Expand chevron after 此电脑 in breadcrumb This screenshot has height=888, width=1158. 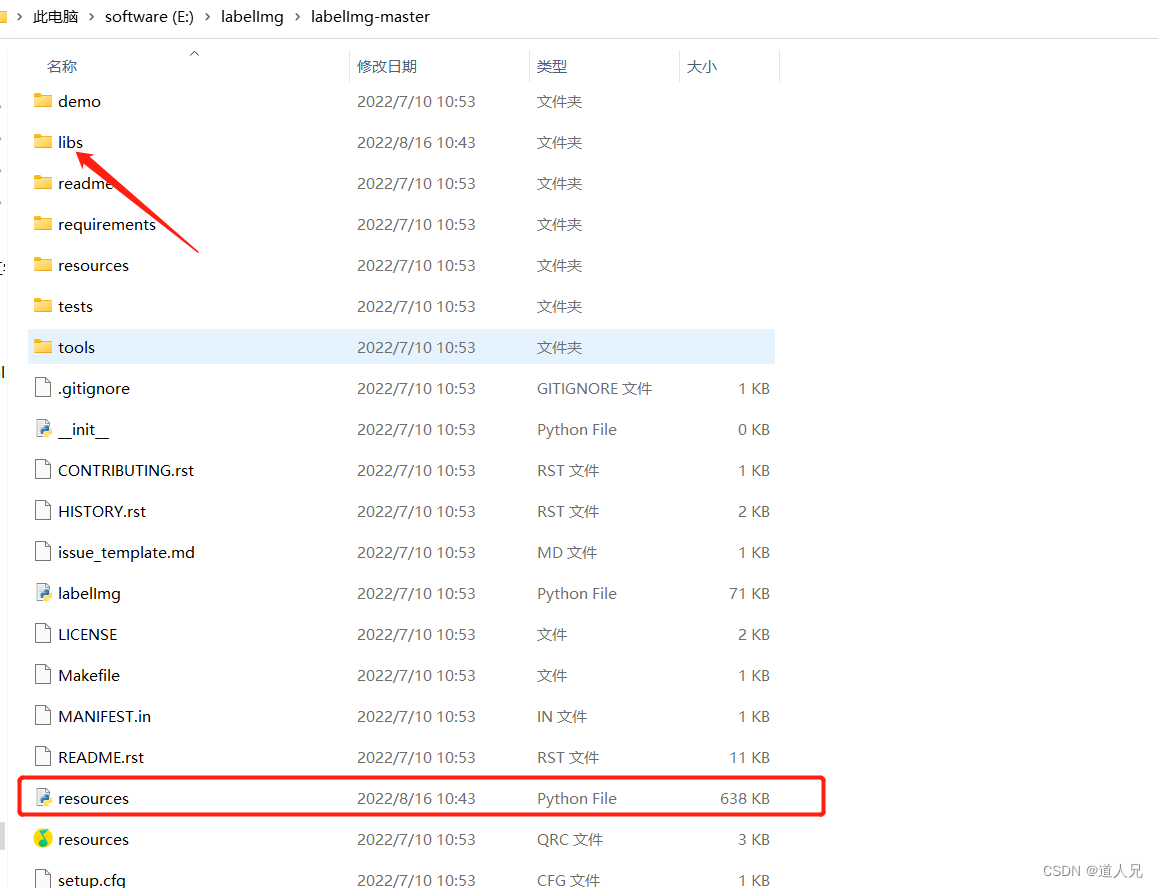click(92, 16)
